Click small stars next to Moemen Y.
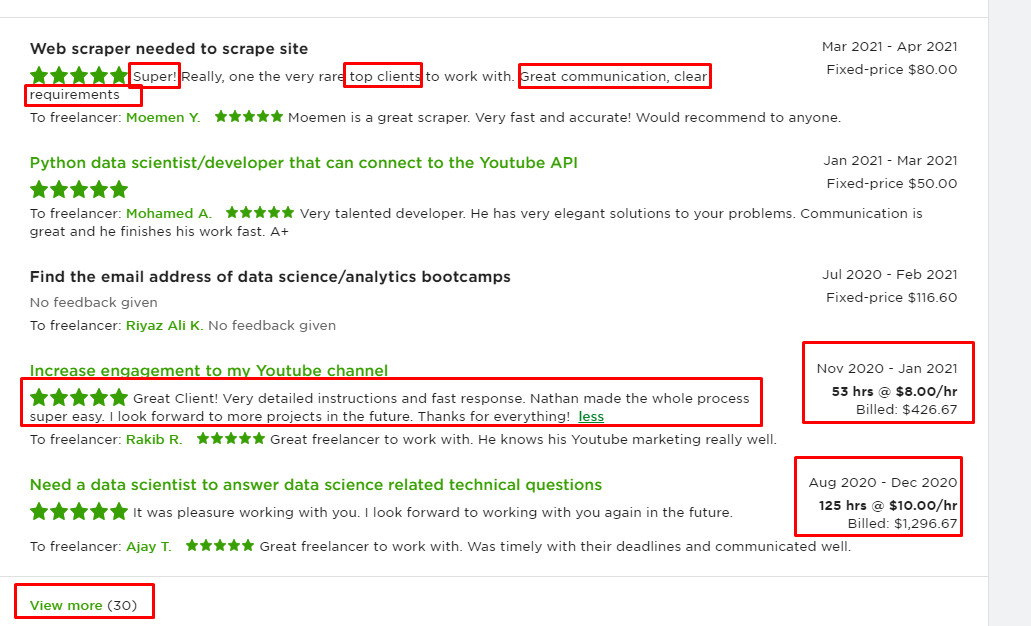 (249, 117)
